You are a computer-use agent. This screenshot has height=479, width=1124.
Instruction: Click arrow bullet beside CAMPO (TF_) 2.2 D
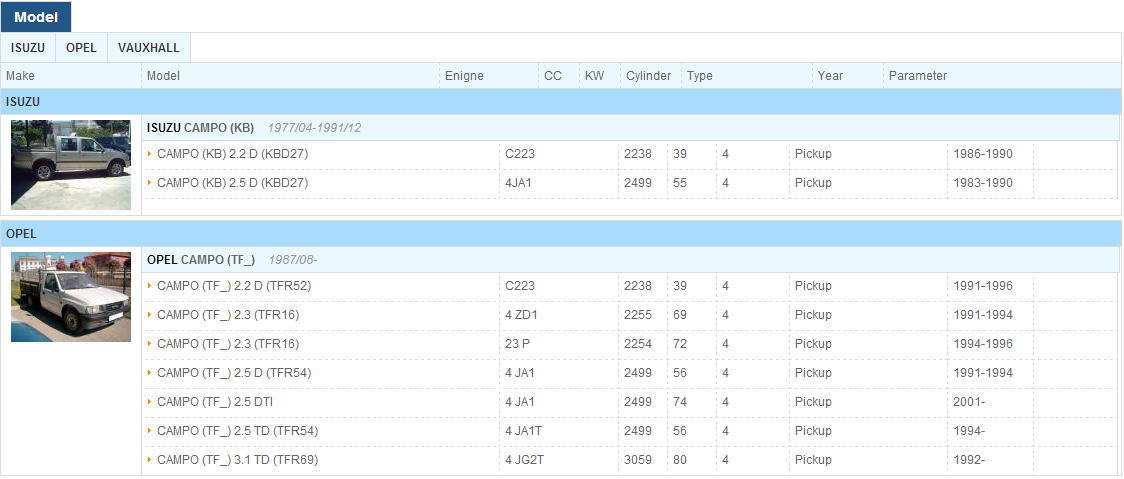point(150,285)
